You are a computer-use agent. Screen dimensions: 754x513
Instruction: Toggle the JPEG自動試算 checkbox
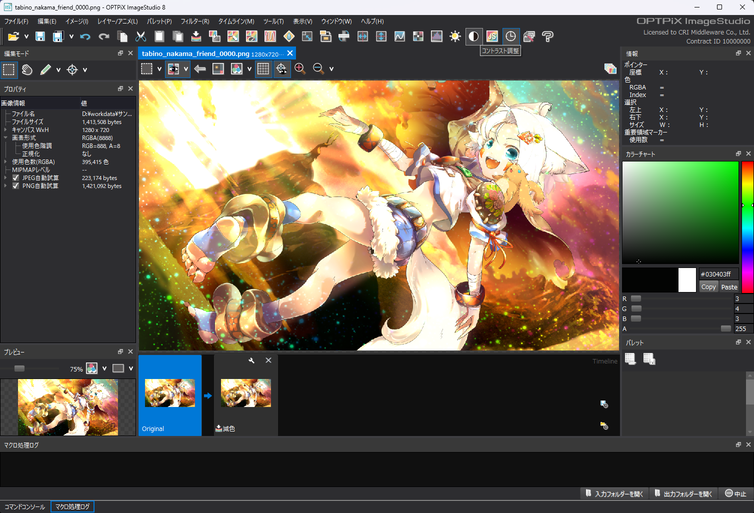pos(15,178)
